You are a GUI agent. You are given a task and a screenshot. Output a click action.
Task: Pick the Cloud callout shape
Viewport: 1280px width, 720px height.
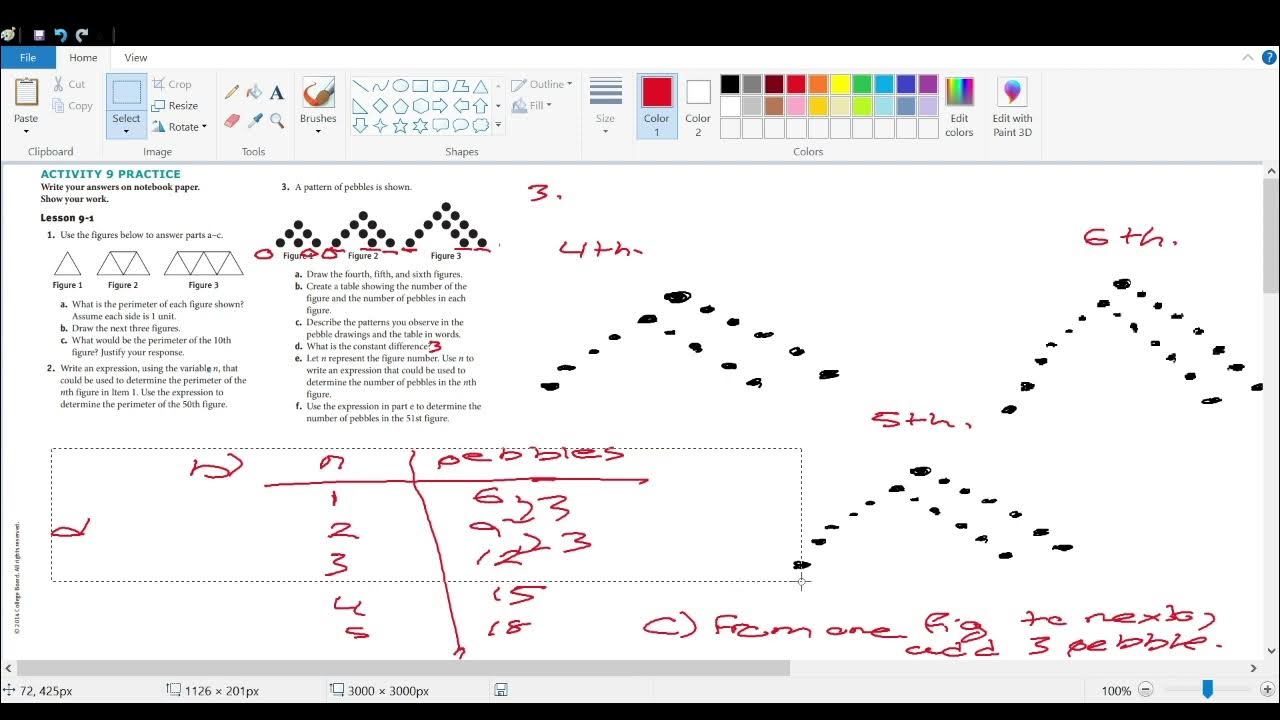pyautogui.click(x=481, y=126)
